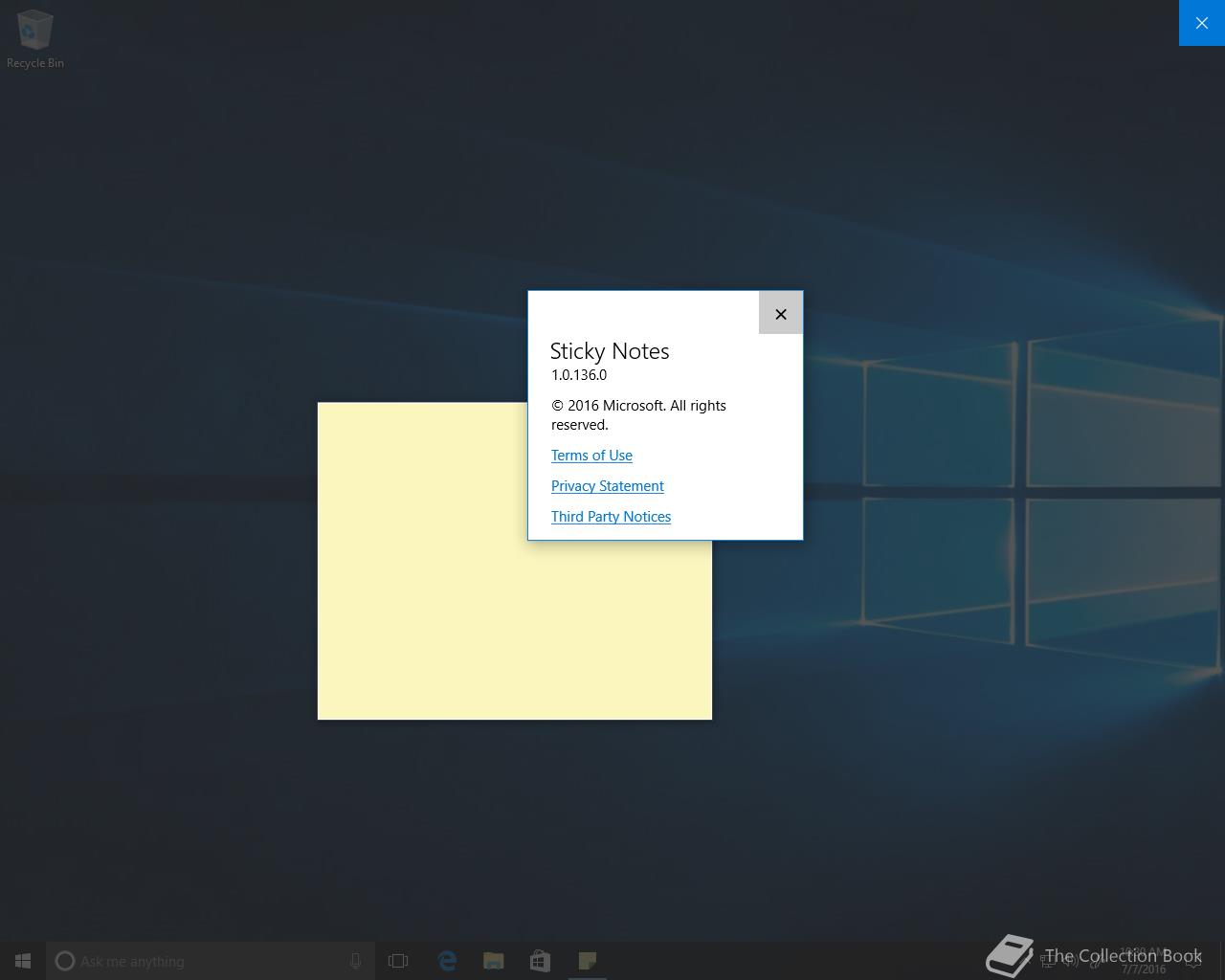
Task: Open the Privacy Statement link
Action: click(608, 486)
